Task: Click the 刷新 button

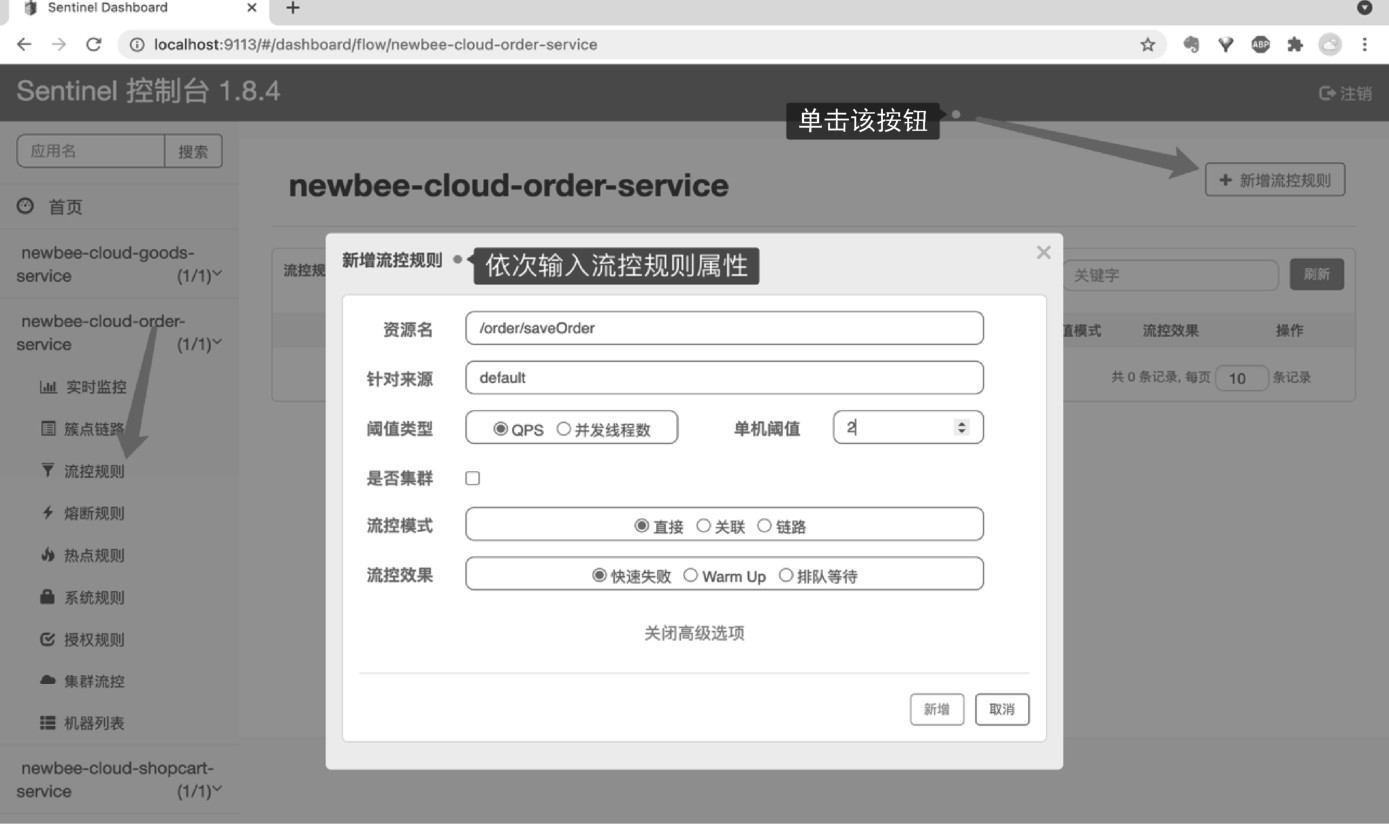Action: pos(1317,274)
